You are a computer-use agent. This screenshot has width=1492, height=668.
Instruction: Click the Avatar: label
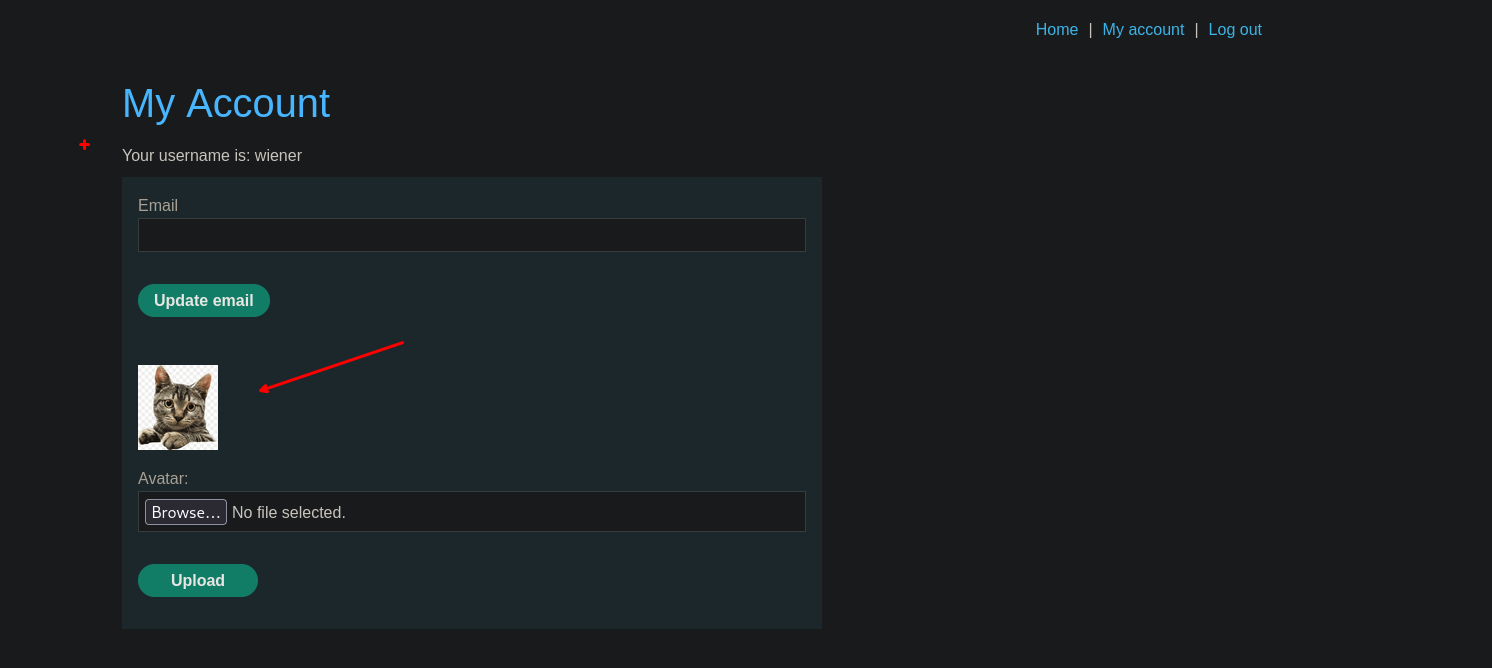pyautogui.click(x=163, y=479)
